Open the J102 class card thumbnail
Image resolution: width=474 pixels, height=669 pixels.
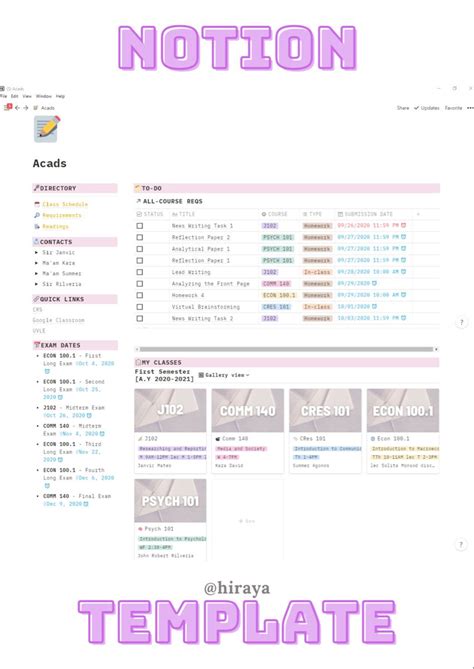(170, 410)
